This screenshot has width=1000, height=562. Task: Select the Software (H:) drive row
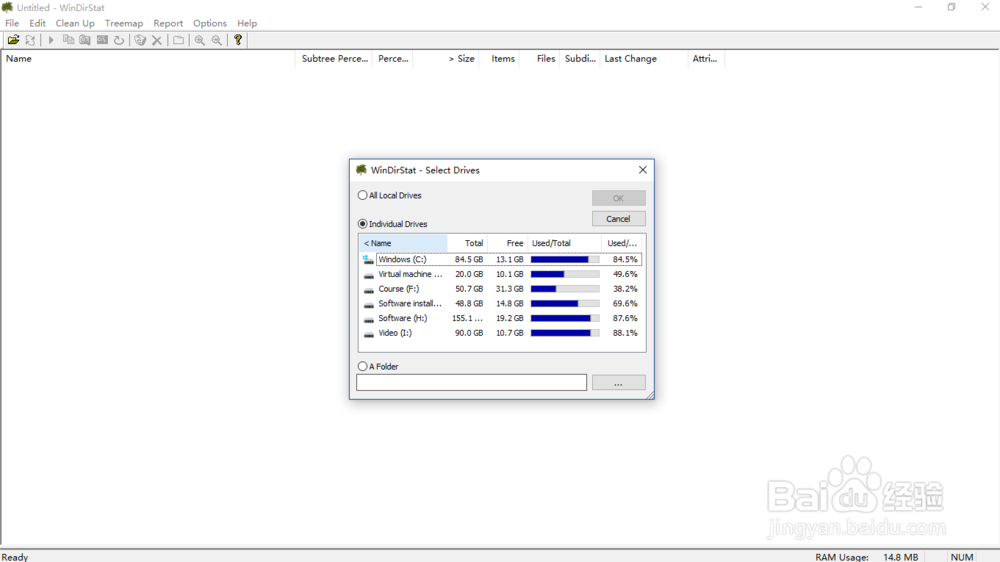coord(501,318)
